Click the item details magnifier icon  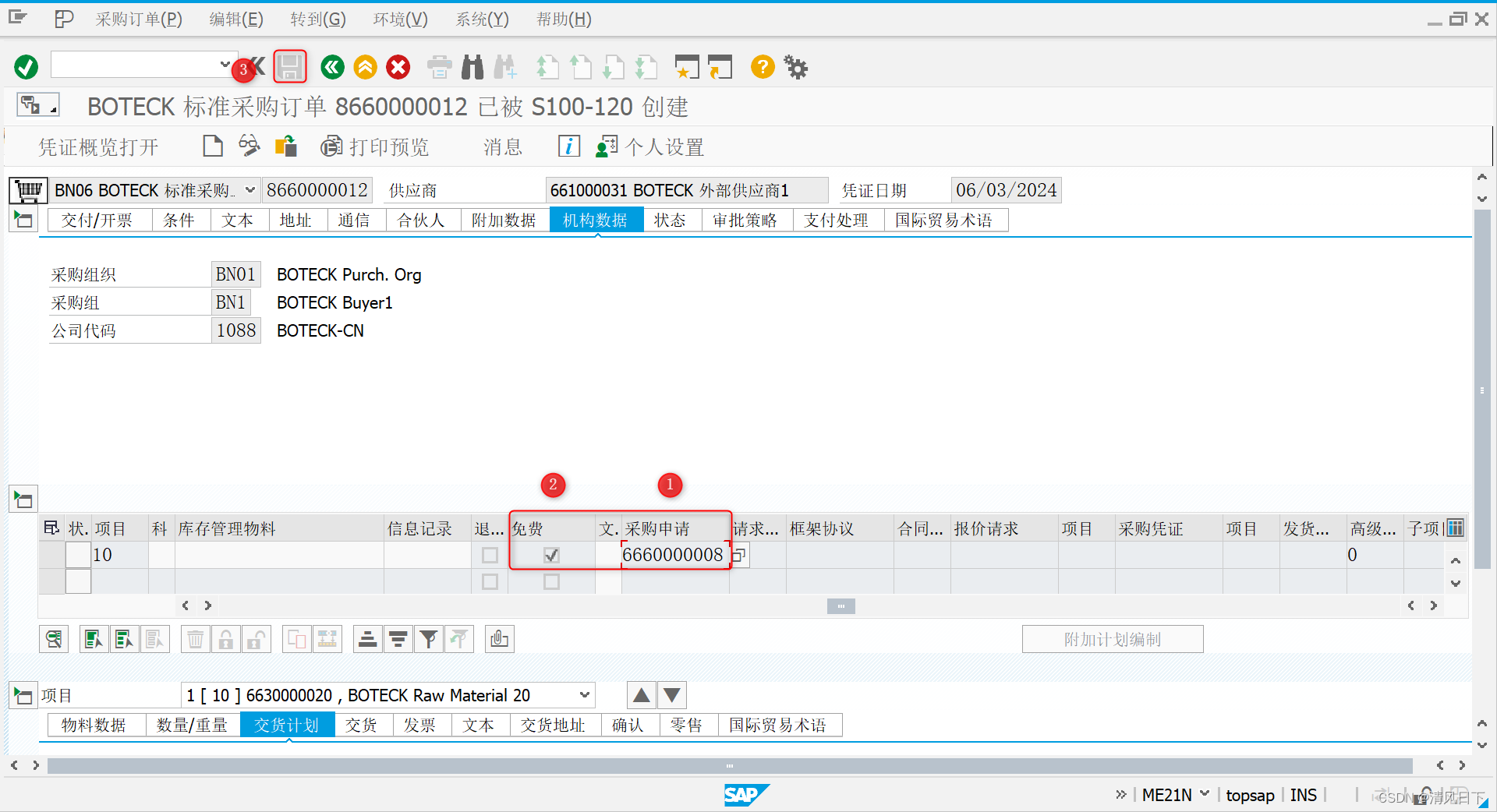[54, 640]
